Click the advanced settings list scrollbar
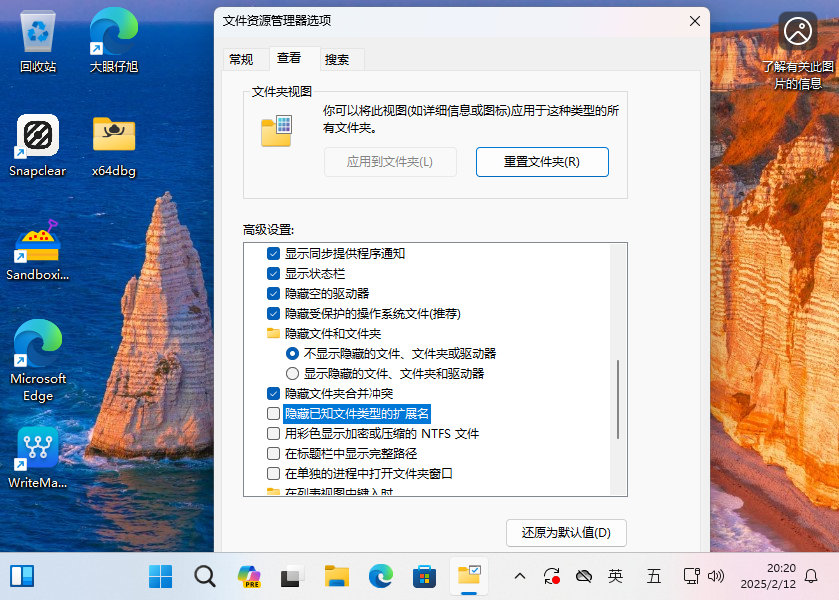839x600 pixels. tap(619, 399)
